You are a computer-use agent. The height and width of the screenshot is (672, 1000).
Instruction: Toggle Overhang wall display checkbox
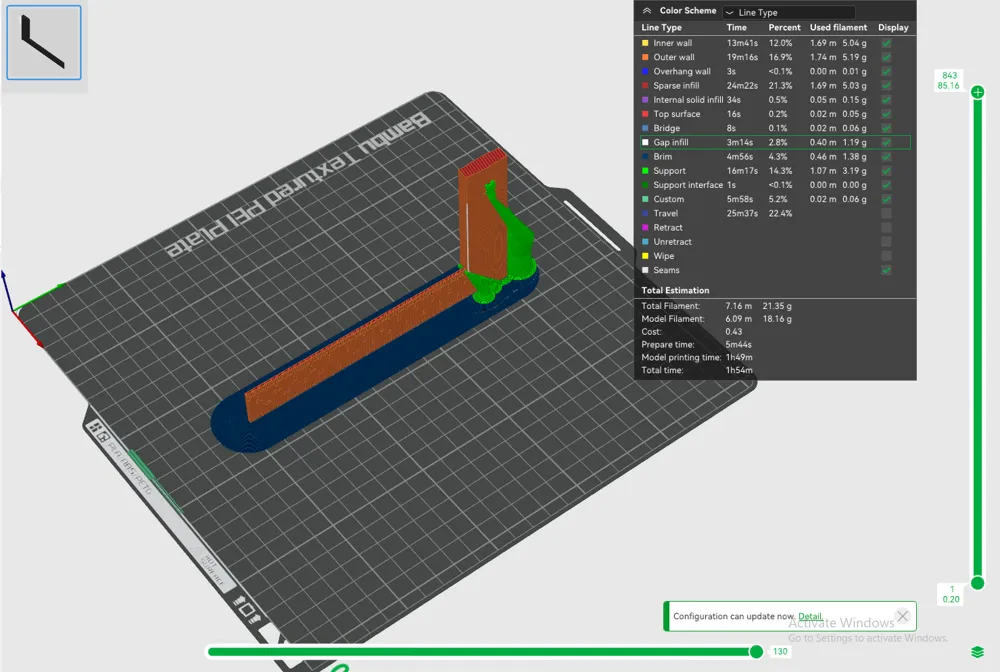click(x=886, y=71)
